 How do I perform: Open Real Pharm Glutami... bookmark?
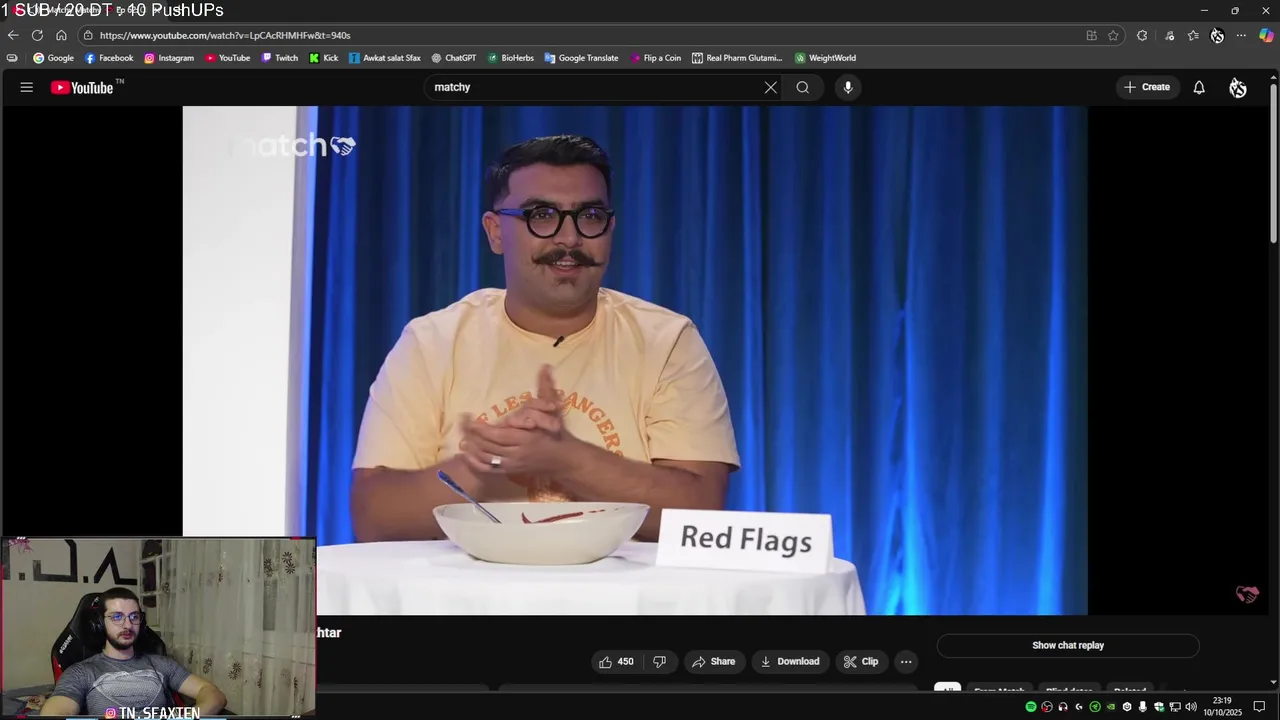(x=738, y=58)
